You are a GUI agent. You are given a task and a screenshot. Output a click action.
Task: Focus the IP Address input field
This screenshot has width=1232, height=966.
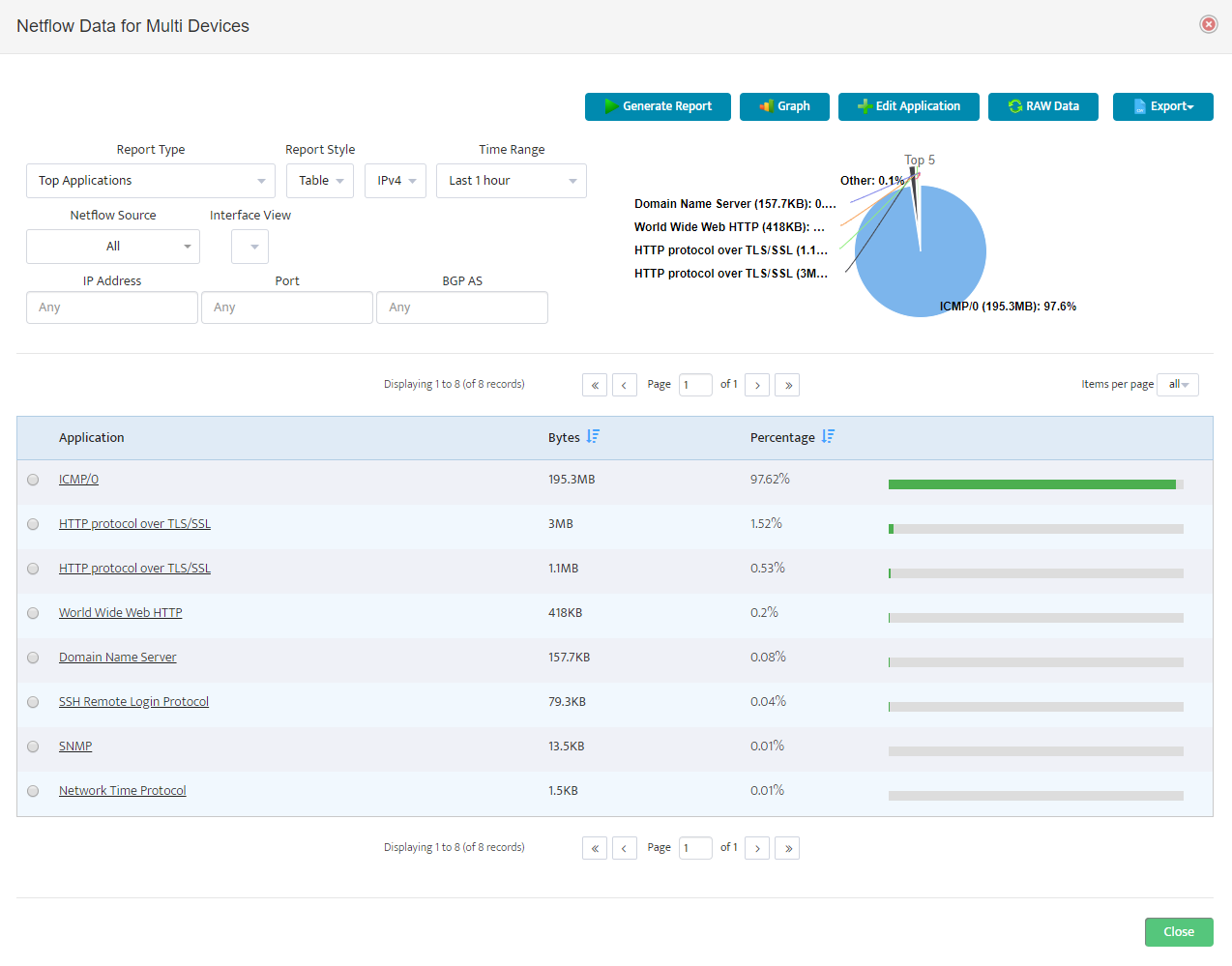click(x=112, y=307)
